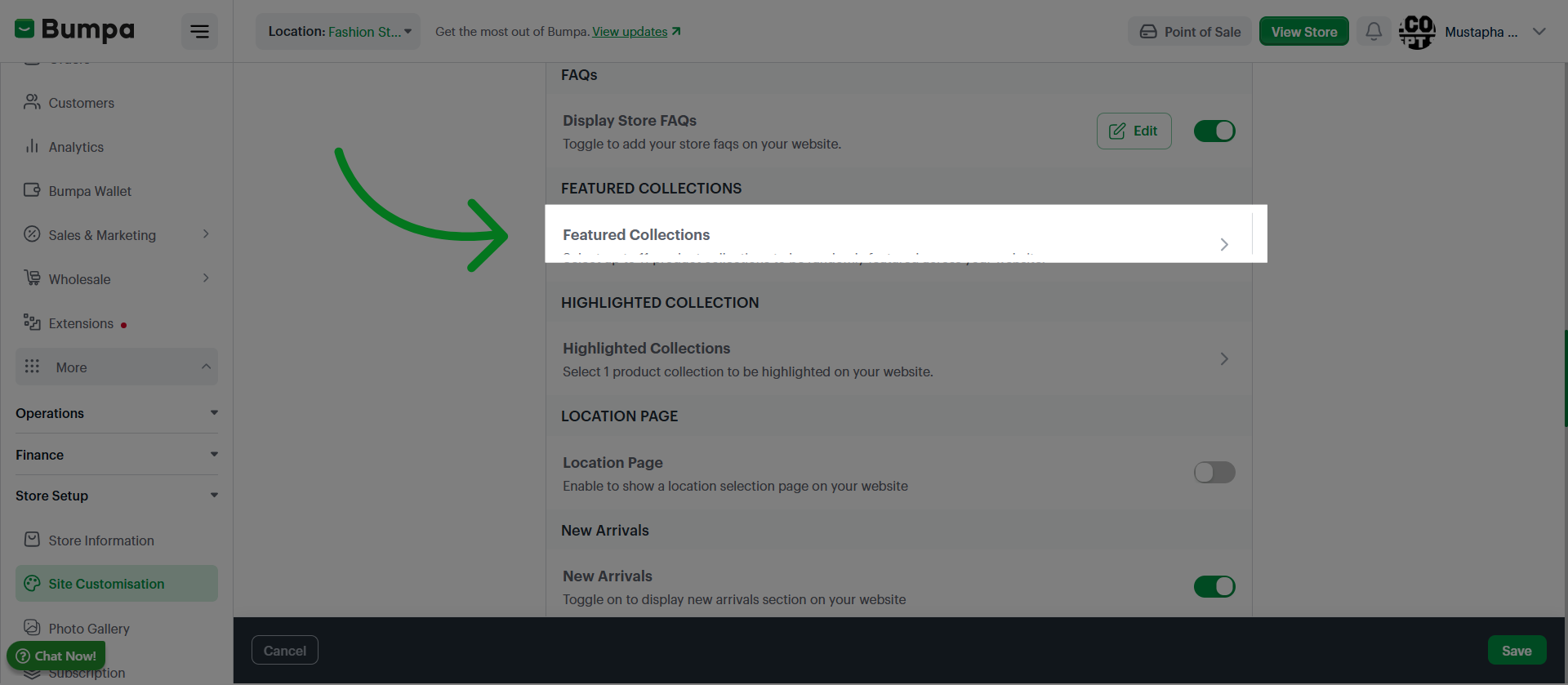1568x685 pixels.
Task: Open Photo Gallery
Action: point(117,628)
